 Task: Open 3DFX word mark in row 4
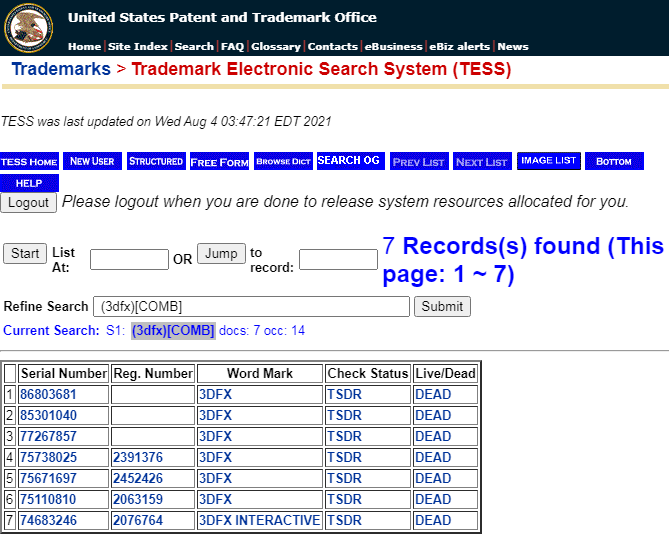[215, 457]
